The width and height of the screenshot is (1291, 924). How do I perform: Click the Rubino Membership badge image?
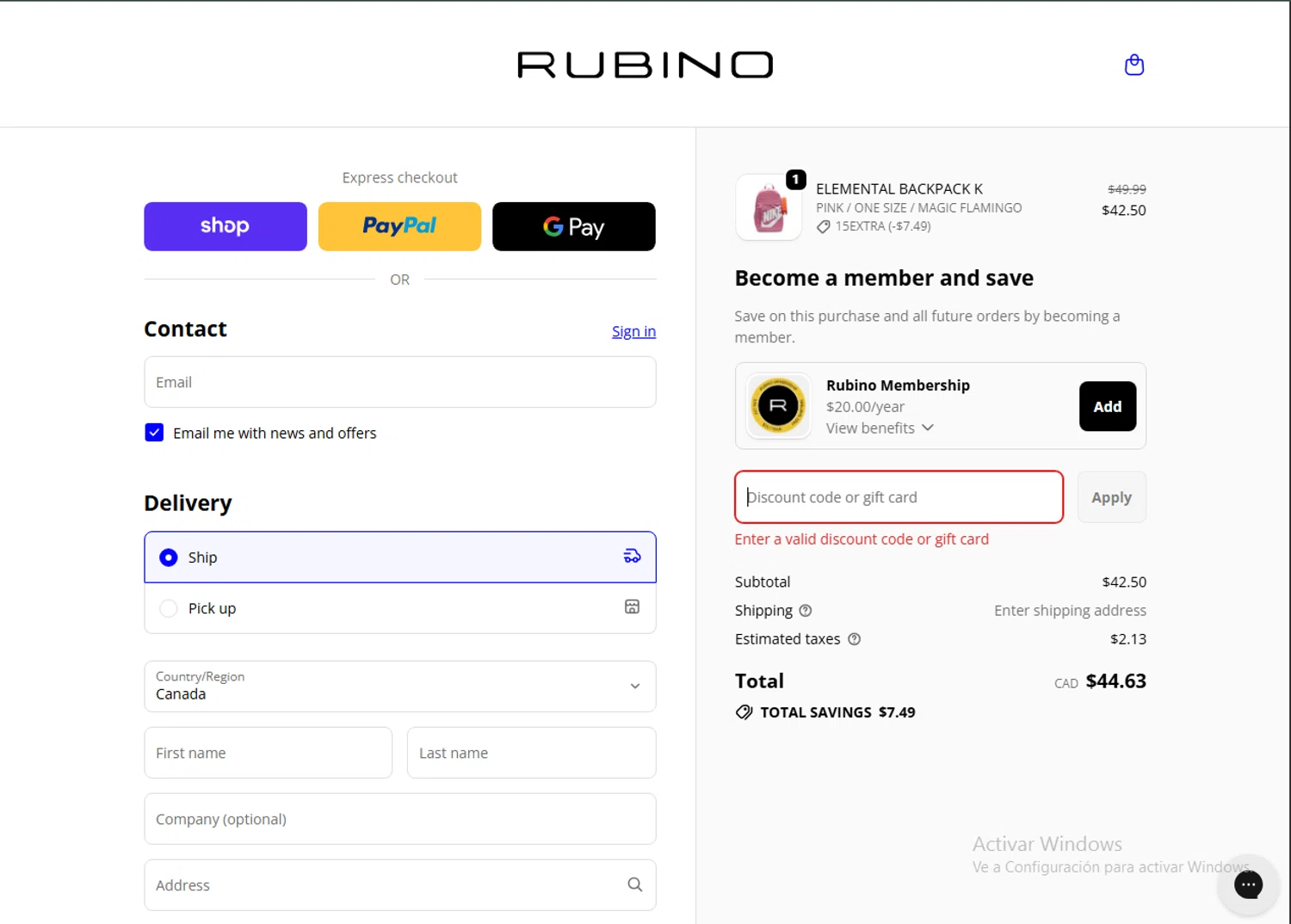[x=778, y=406]
